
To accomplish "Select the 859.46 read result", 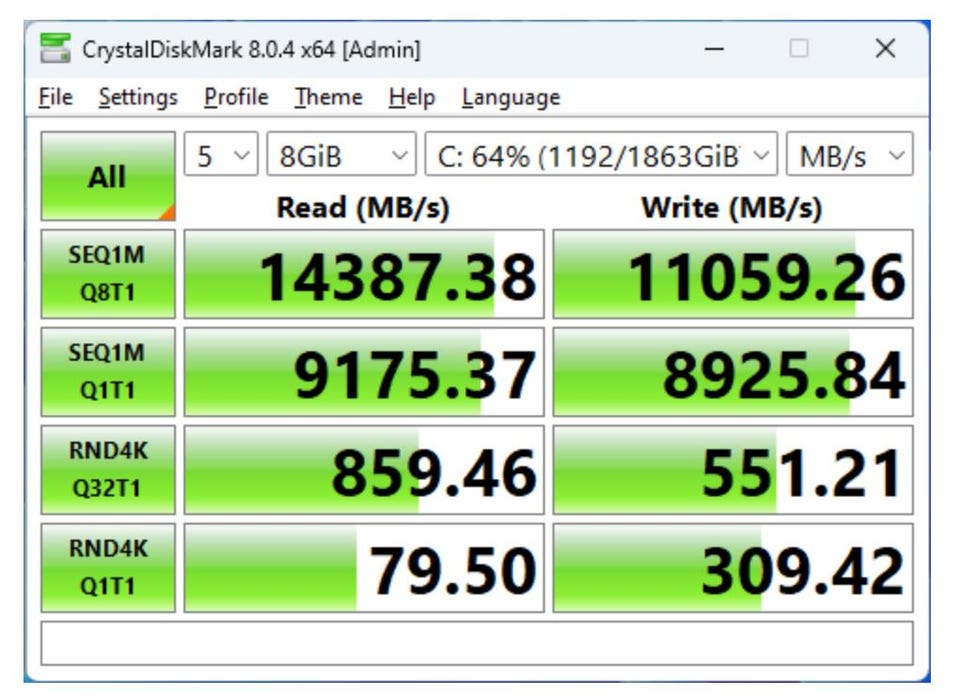I will (364, 470).
